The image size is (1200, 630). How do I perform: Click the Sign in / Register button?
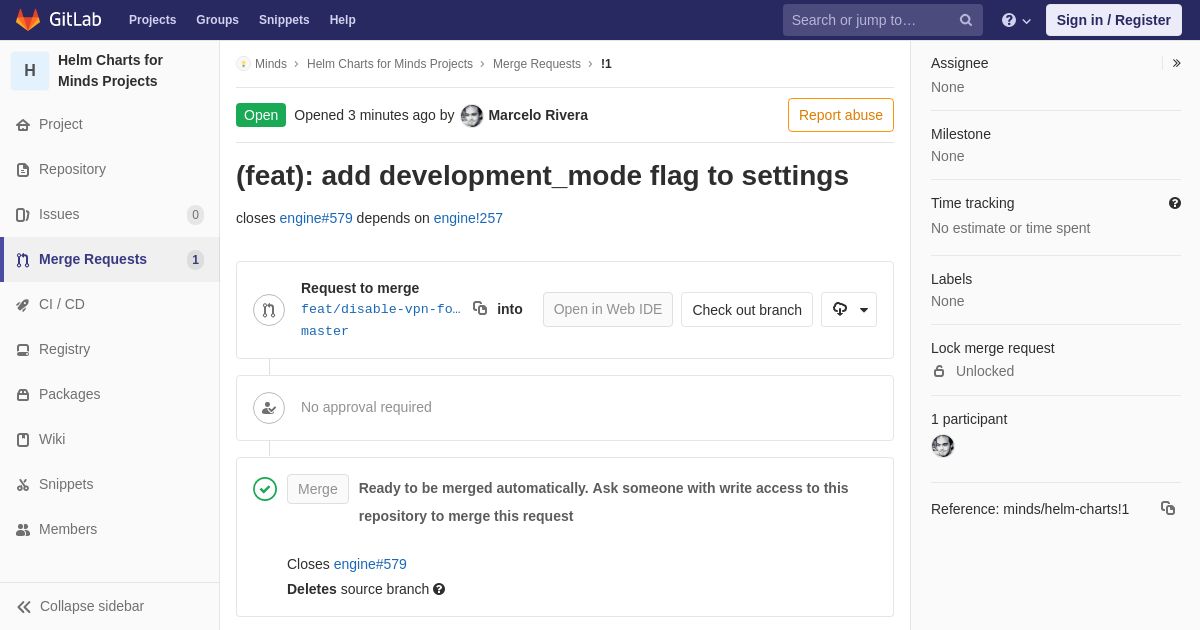pyautogui.click(x=1114, y=20)
